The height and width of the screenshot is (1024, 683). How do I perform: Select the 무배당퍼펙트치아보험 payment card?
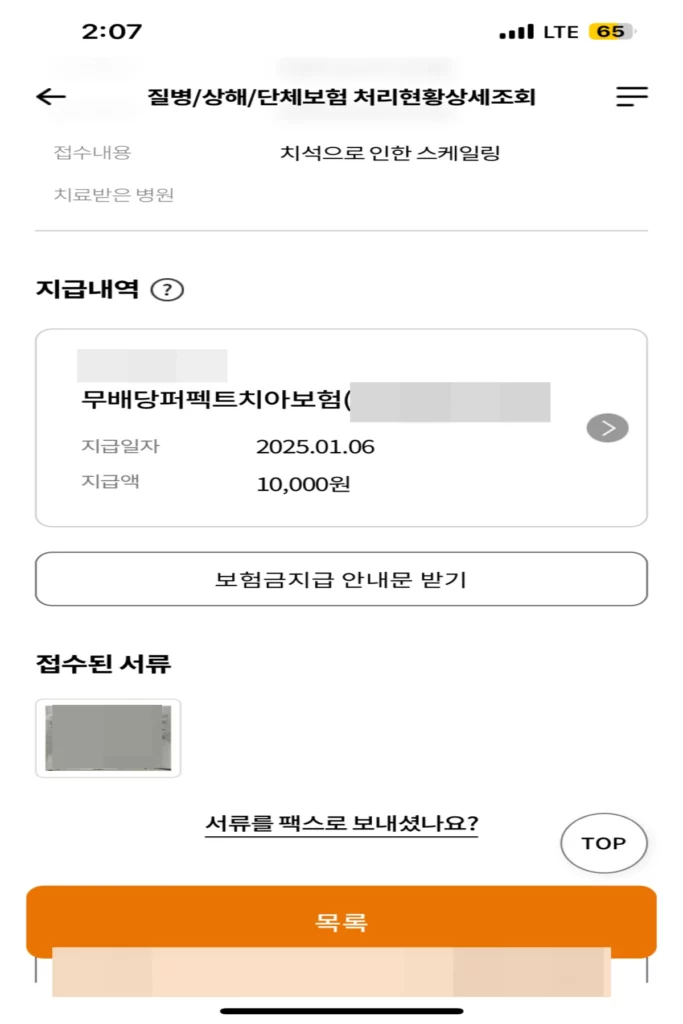[300, 427]
